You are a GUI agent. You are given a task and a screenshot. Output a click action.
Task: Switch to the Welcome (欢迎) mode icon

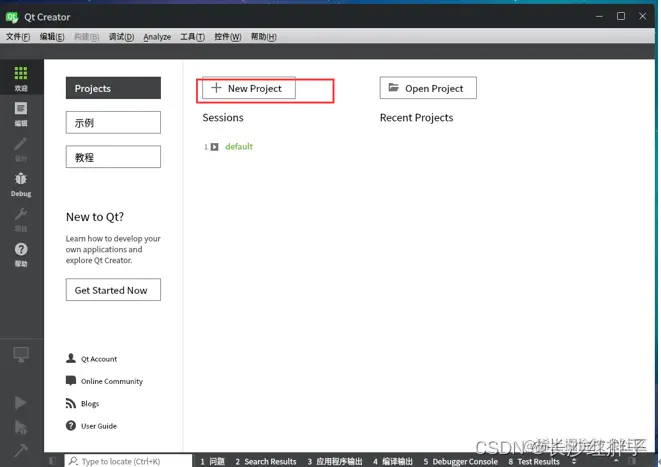tap(21, 73)
